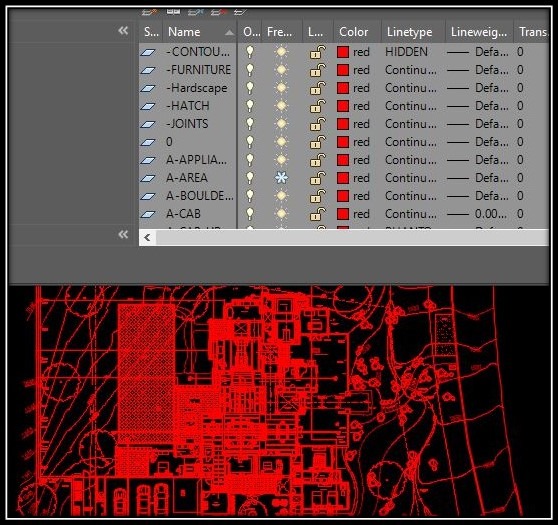Open red color swatch for -HATCH layer

click(x=343, y=106)
